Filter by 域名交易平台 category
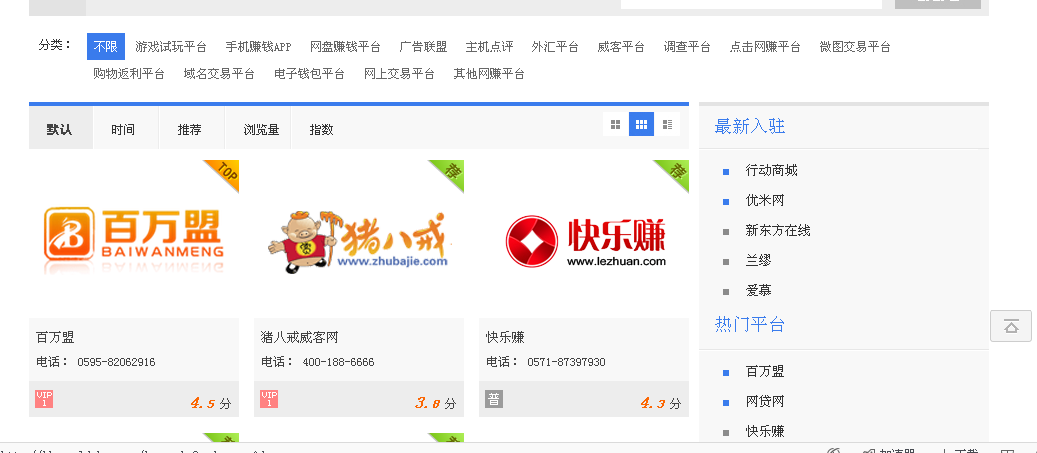The image size is (1037, 453). pyautogui.click(x=219, y=74)
